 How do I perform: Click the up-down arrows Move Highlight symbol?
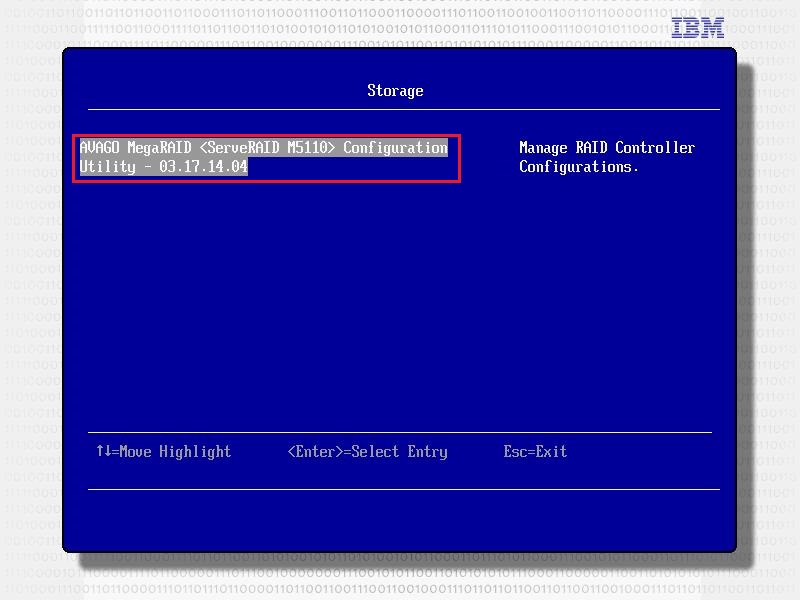105,452
